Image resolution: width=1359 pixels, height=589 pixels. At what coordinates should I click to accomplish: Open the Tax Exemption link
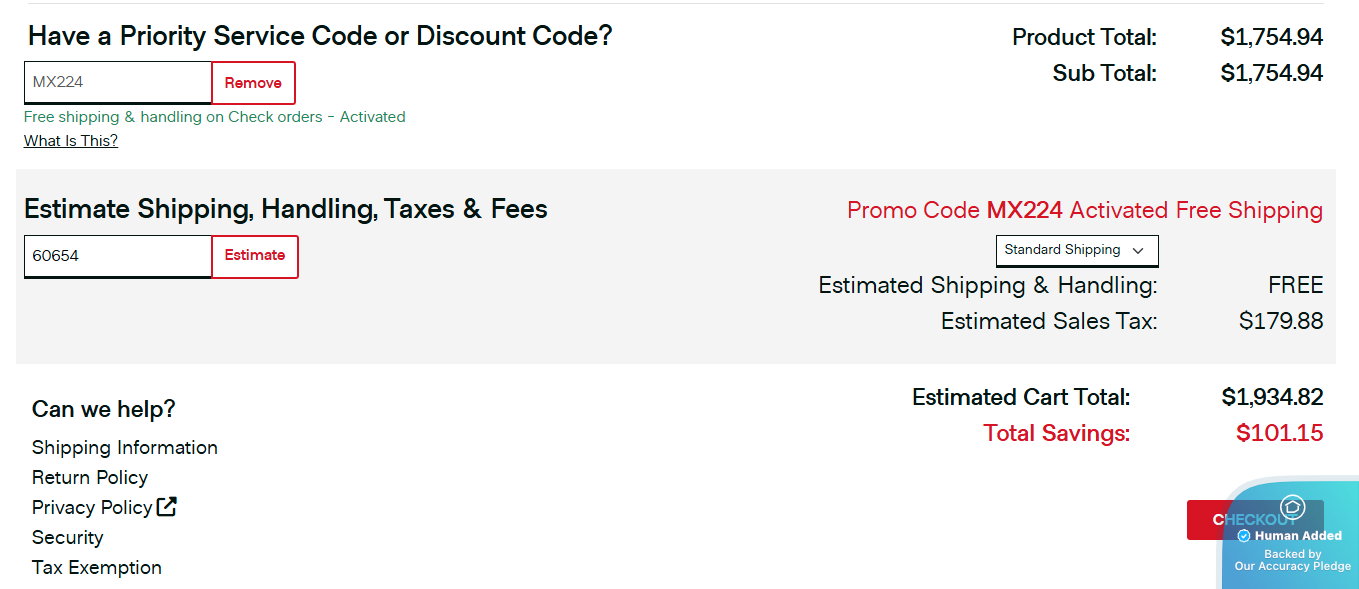pos(97,567)
